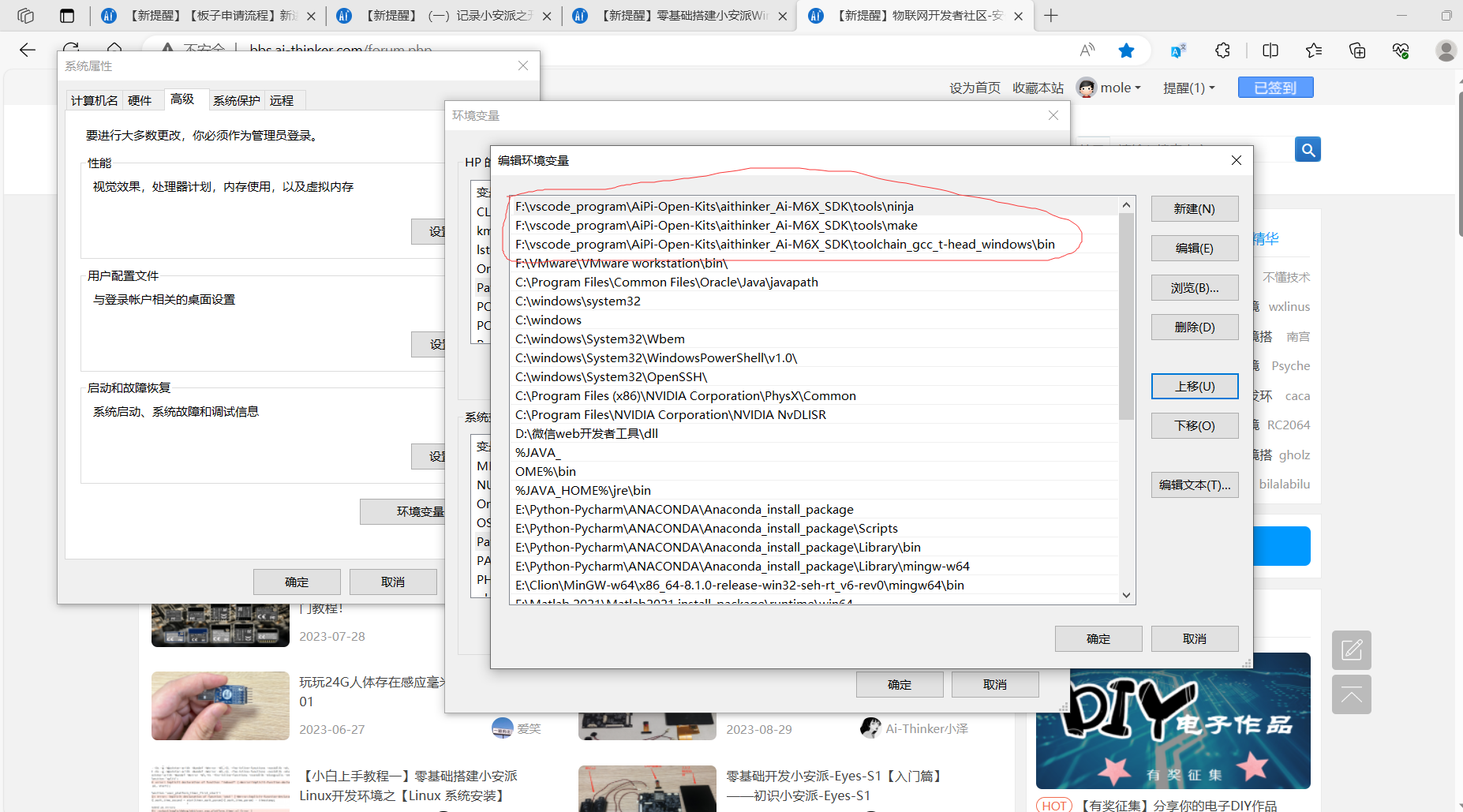Click 浏览(B)... button
Image resolution: width=1463 pixels, height=812 pixels.
click(1195, 287)
